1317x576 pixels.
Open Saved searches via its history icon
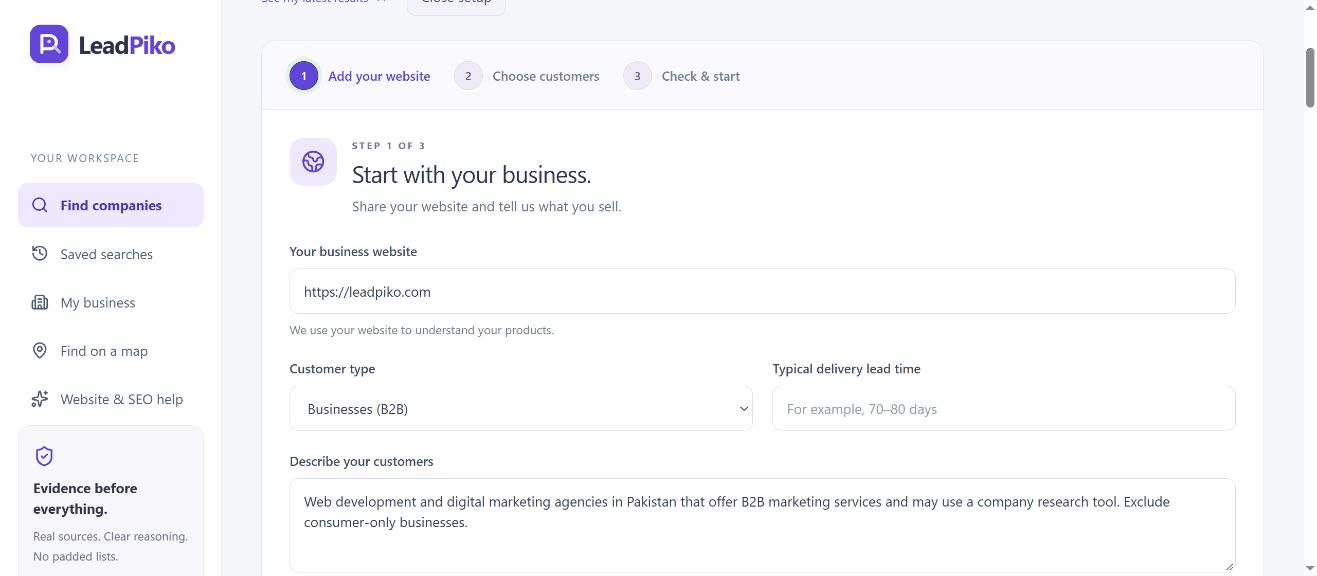click(40, 253)
